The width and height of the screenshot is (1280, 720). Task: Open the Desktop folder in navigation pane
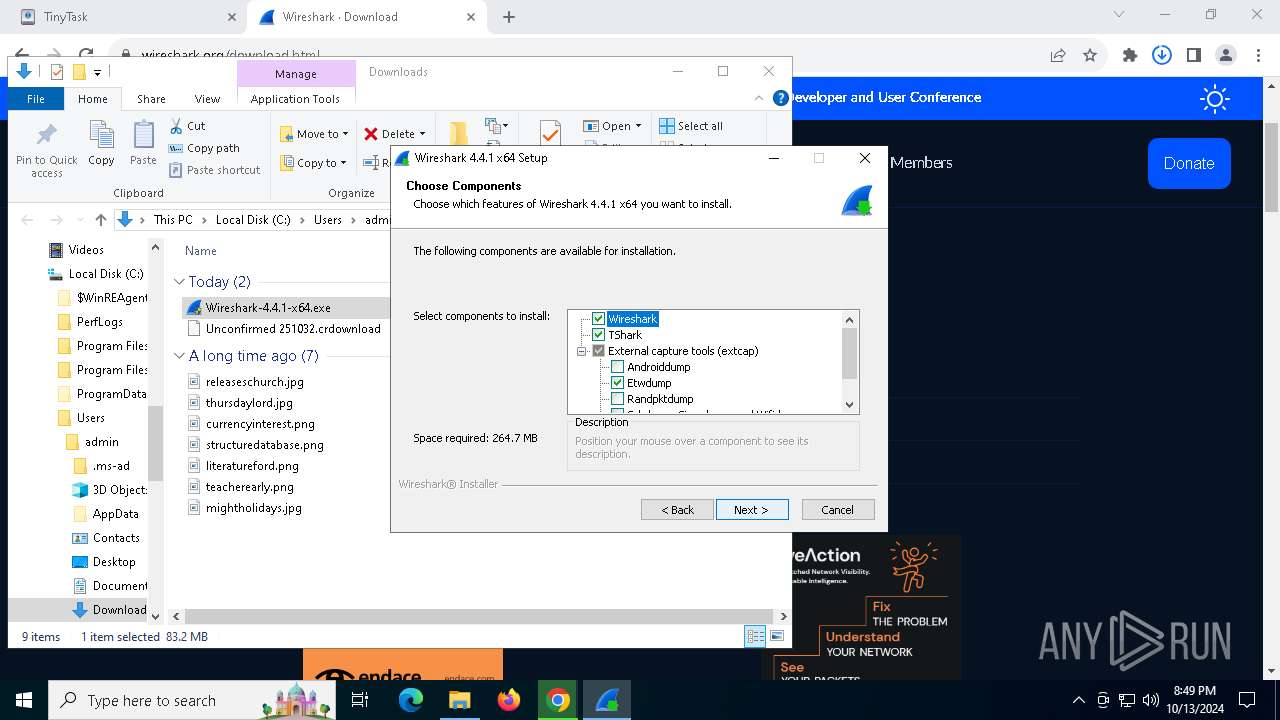[113, 562]
